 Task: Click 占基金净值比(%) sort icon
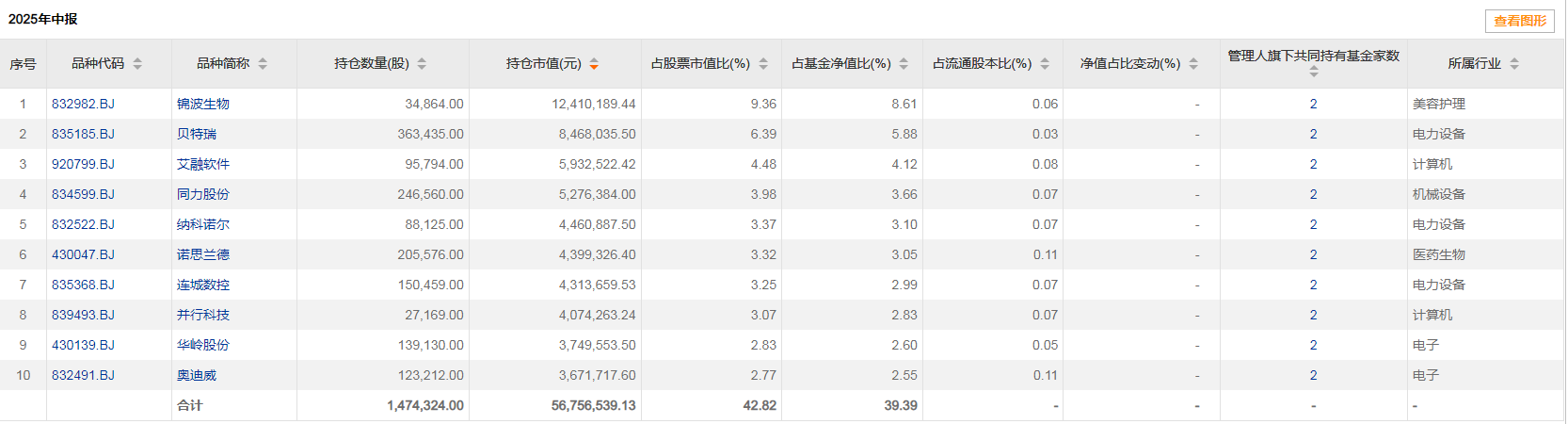click(x=904, y=64)
